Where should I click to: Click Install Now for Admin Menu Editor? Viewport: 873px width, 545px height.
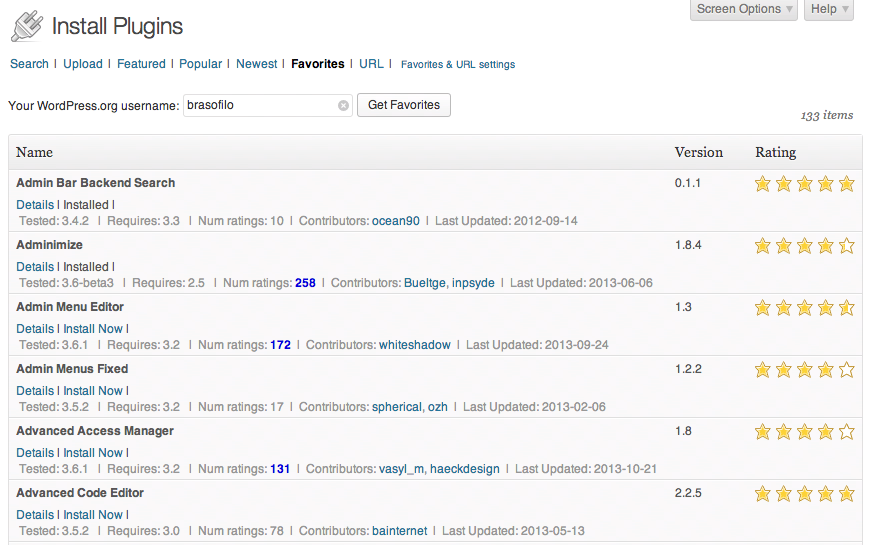click(x=93, y=329)
